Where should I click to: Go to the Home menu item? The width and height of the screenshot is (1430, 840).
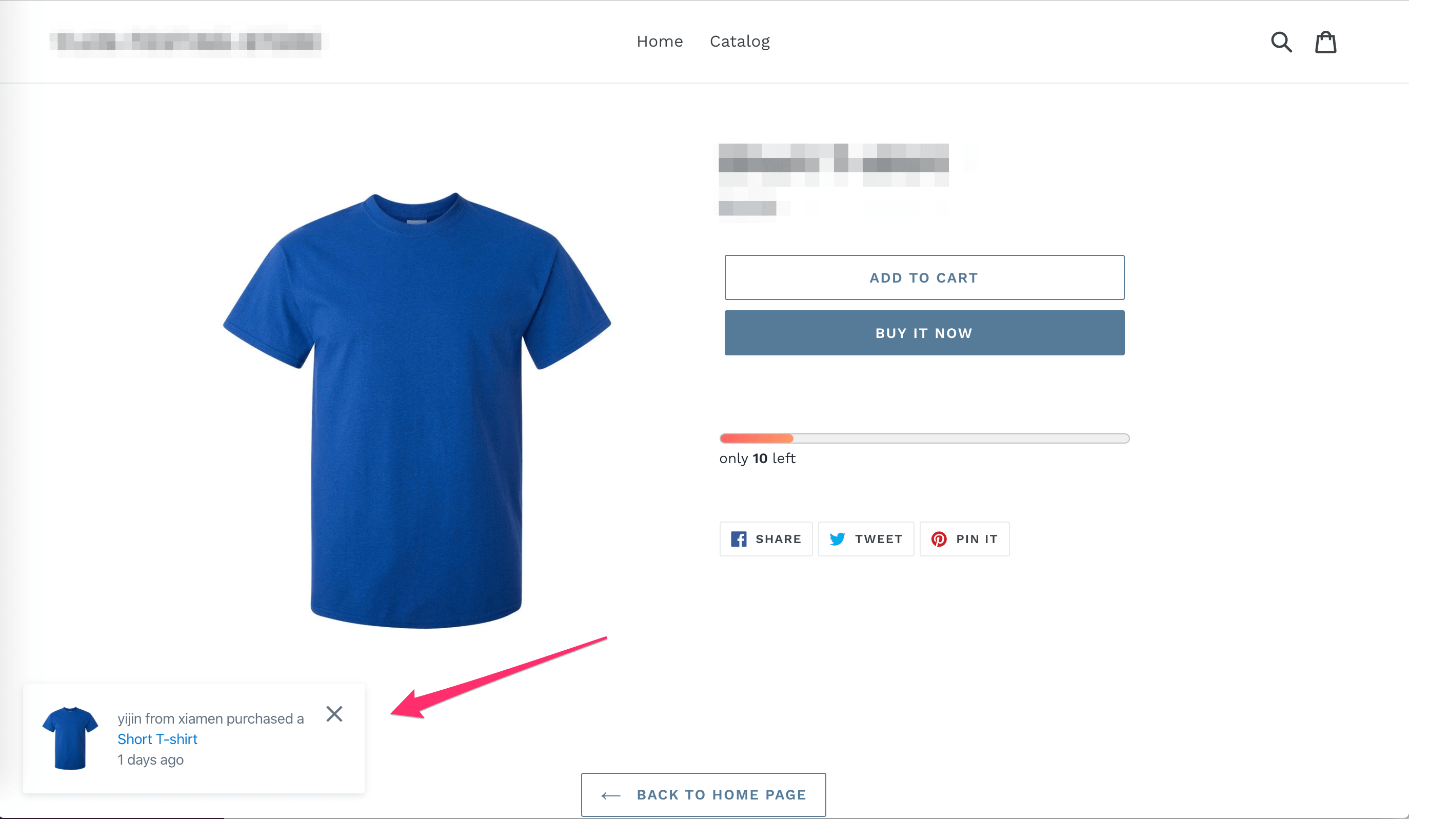660,42
